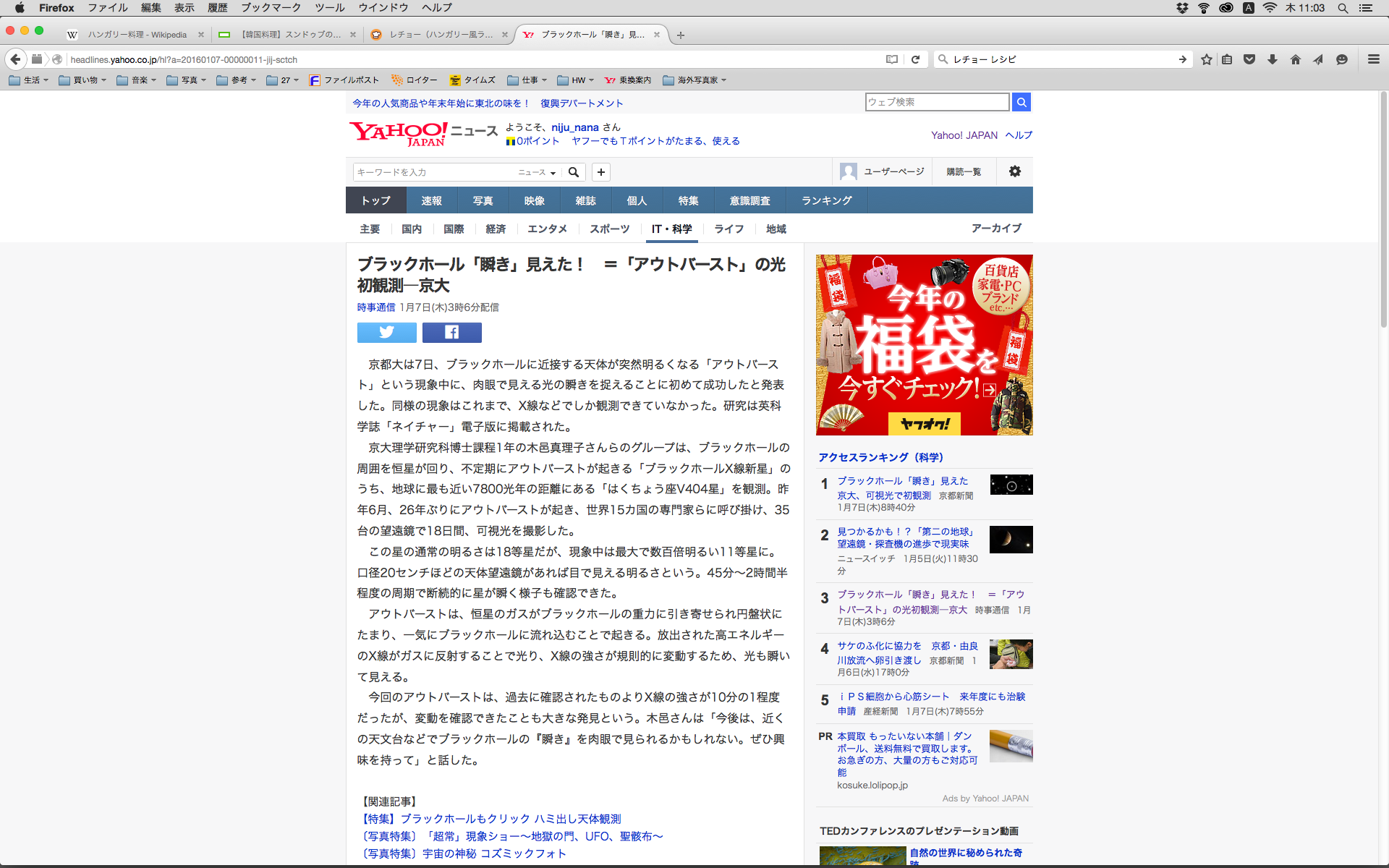This screenshot has height=868, width=1389.
Task: Open Firefox hamburger menu
Action: pos(1373,59)
